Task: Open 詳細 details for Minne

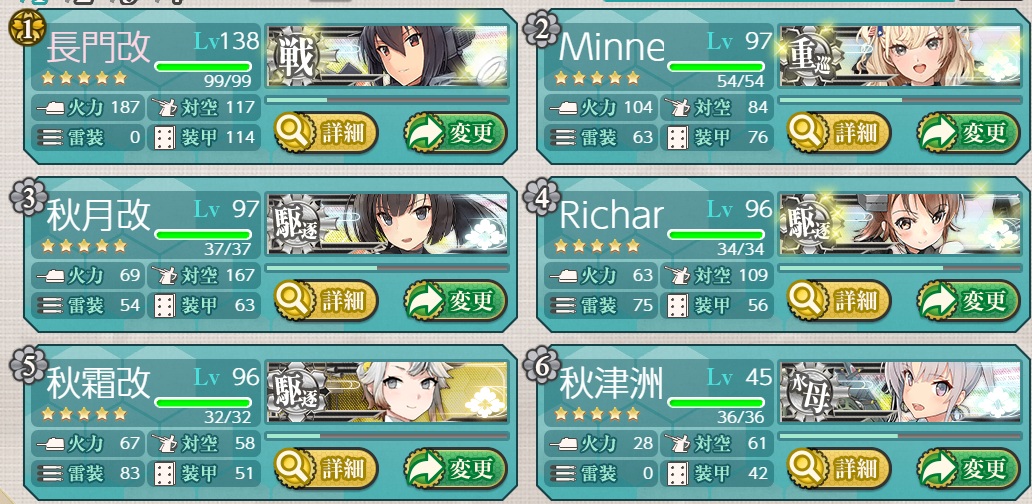Action: coord(838,132)
